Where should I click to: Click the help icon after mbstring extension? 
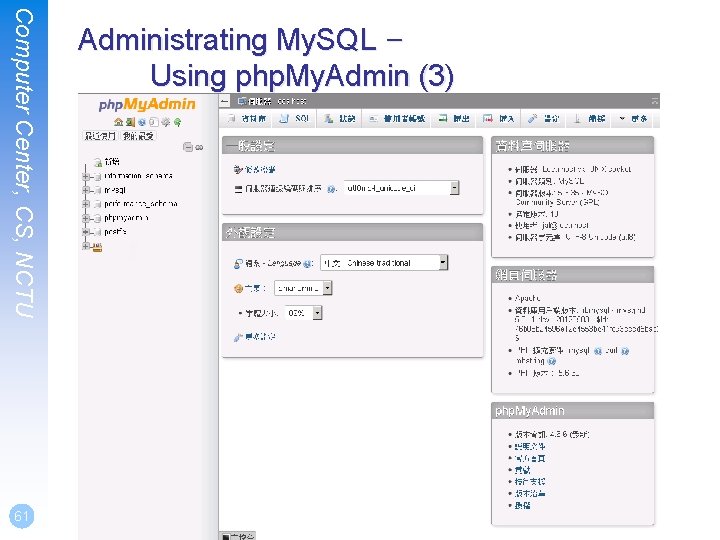(x=551, y=361)
